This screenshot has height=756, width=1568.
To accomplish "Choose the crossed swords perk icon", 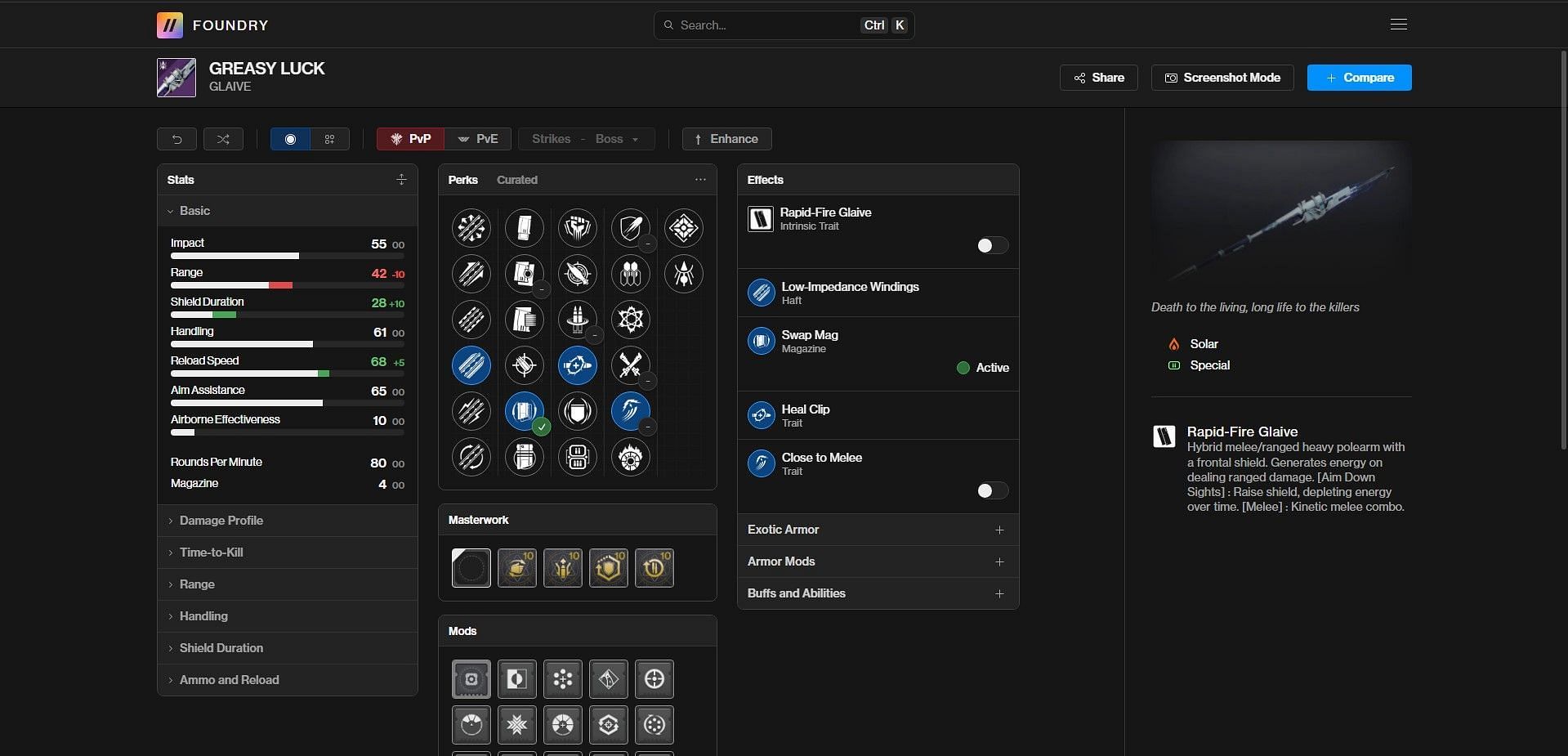I will tap(630, 365).
